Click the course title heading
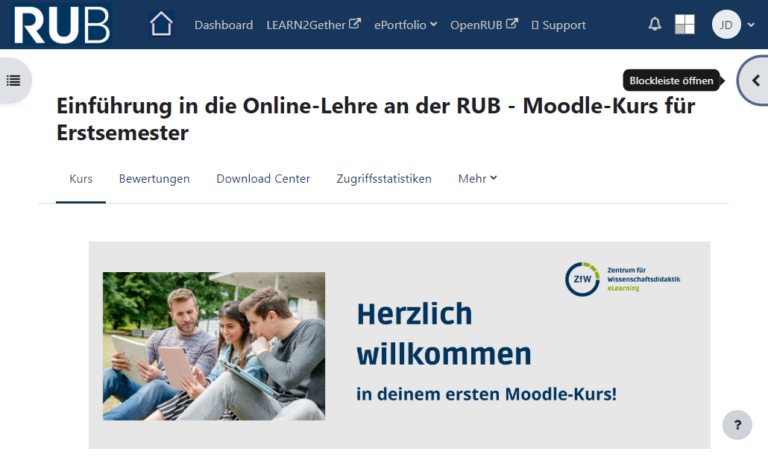This screenshot has width=768, height=463. point(376,119)
